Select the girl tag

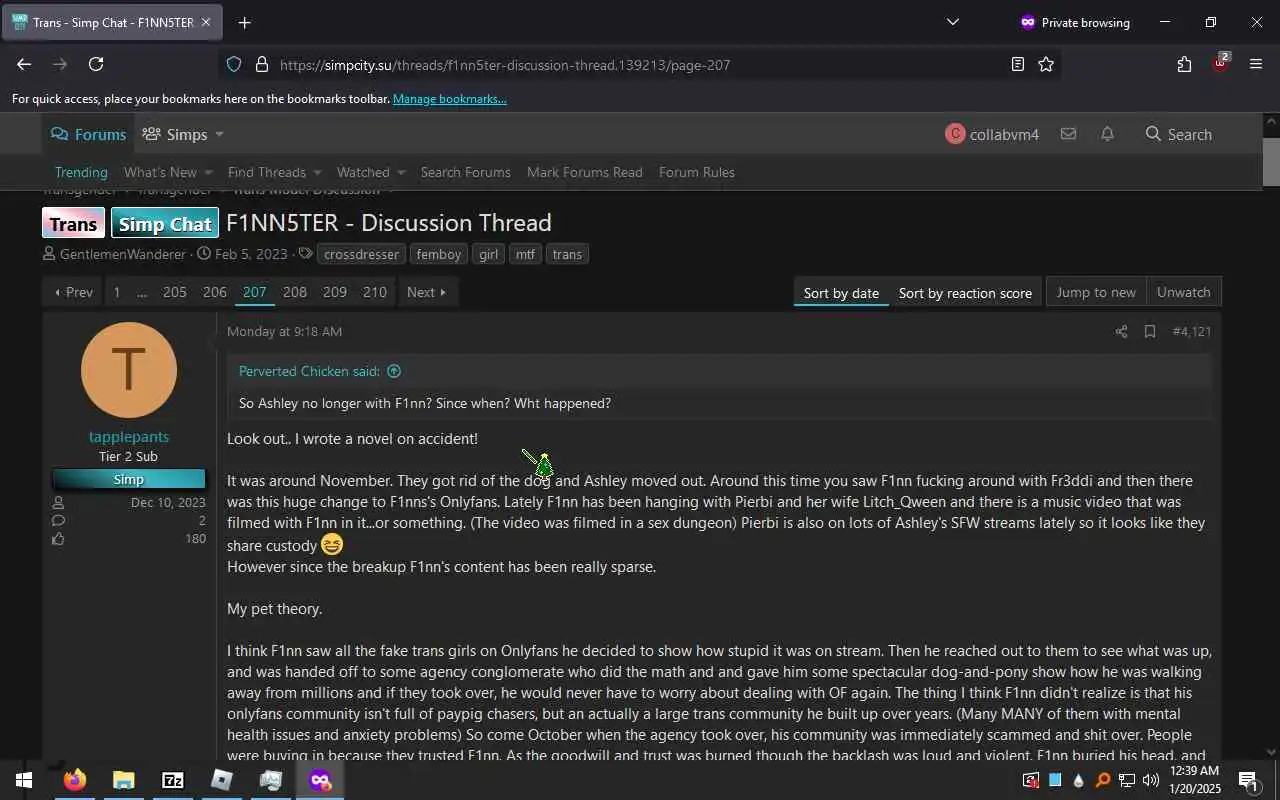coord(488,254)
